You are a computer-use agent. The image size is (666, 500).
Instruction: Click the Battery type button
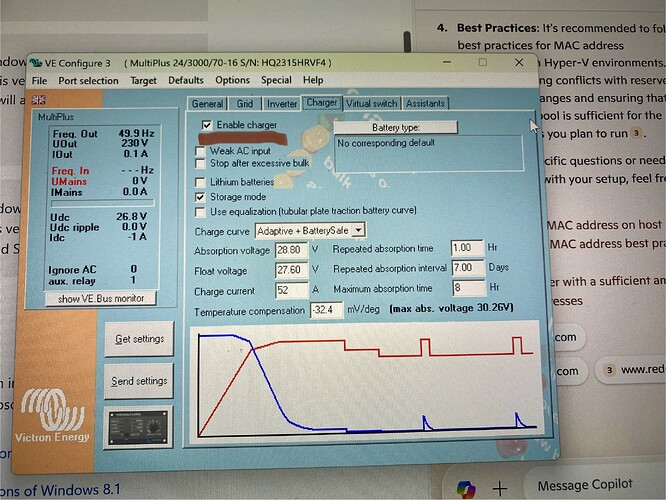click(x=396, y=127)
